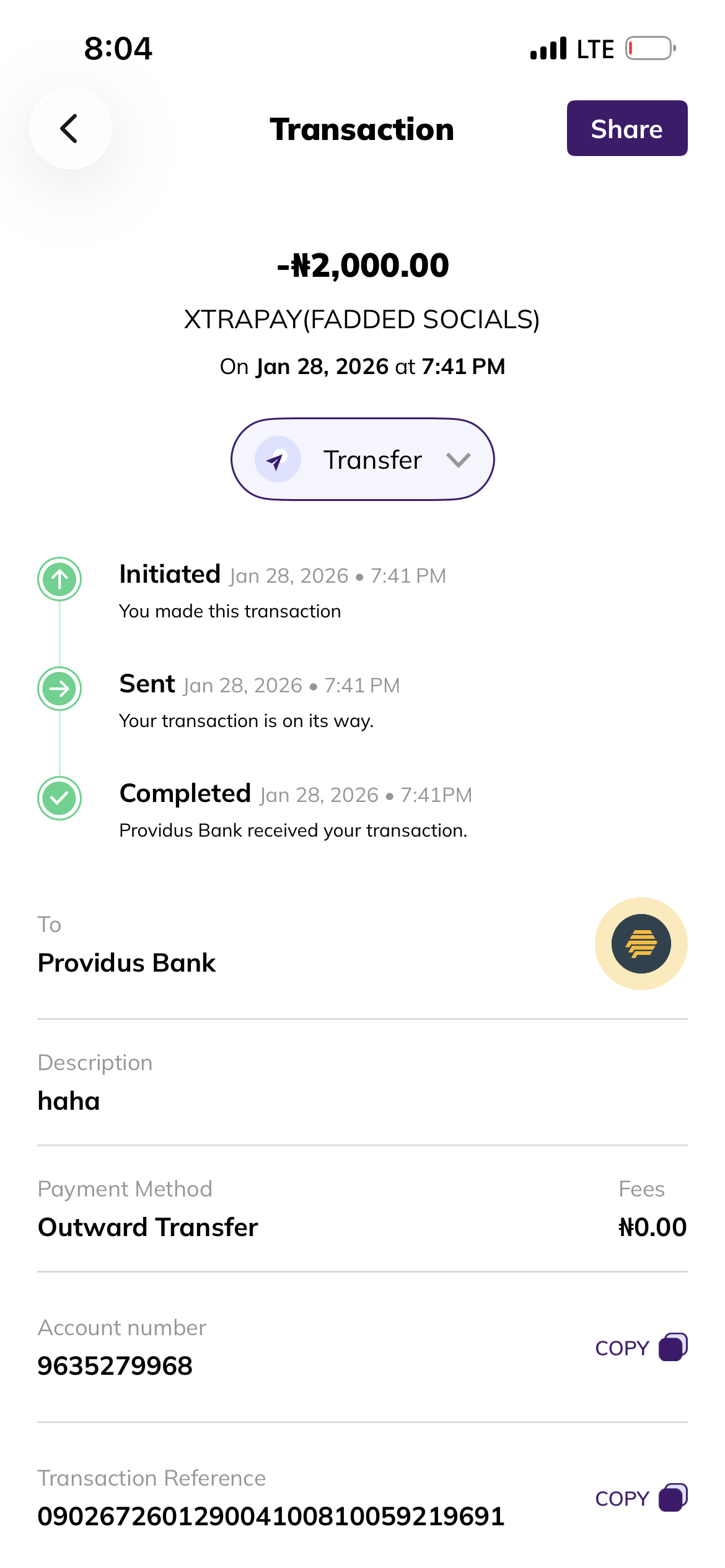
Task: Tap the battery indicator in status bar
Action: point(649,48)
